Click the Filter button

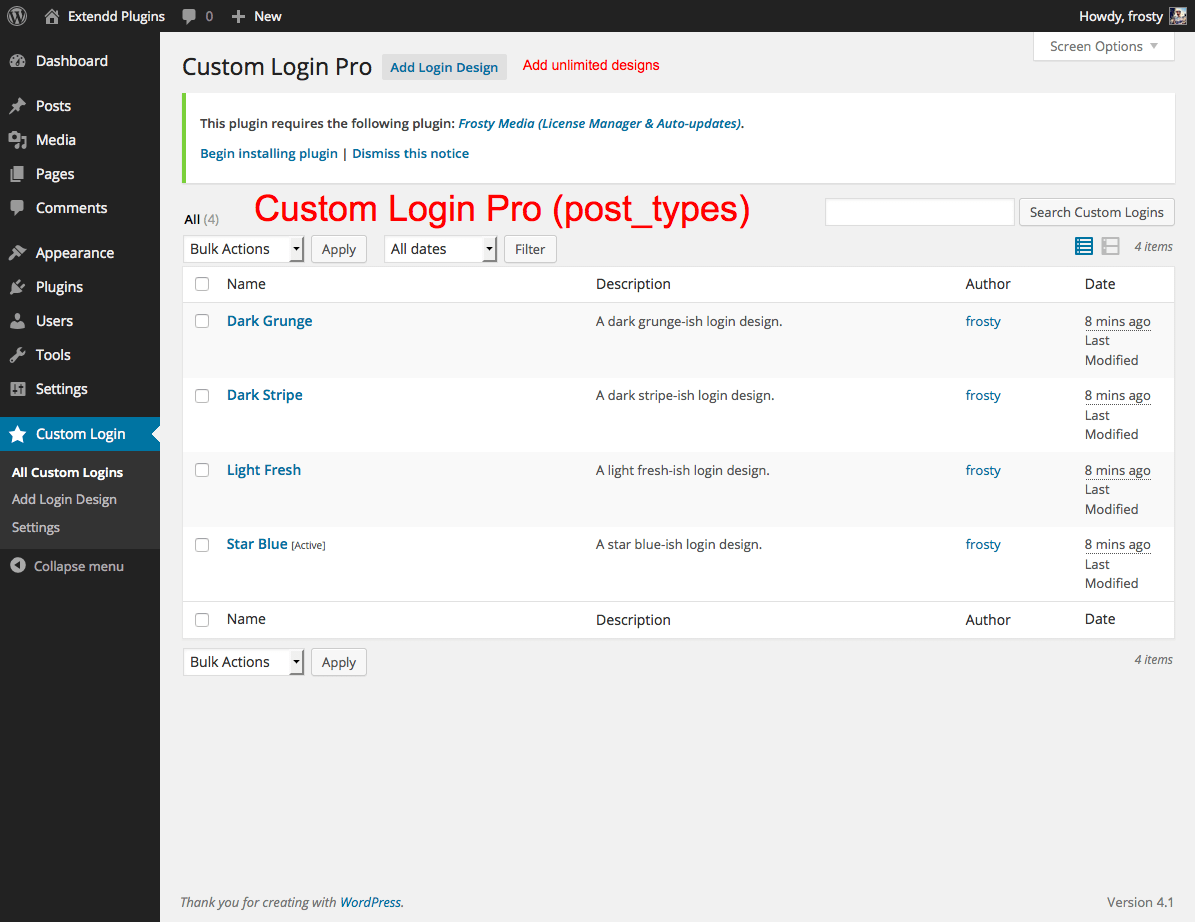(530, 249)
